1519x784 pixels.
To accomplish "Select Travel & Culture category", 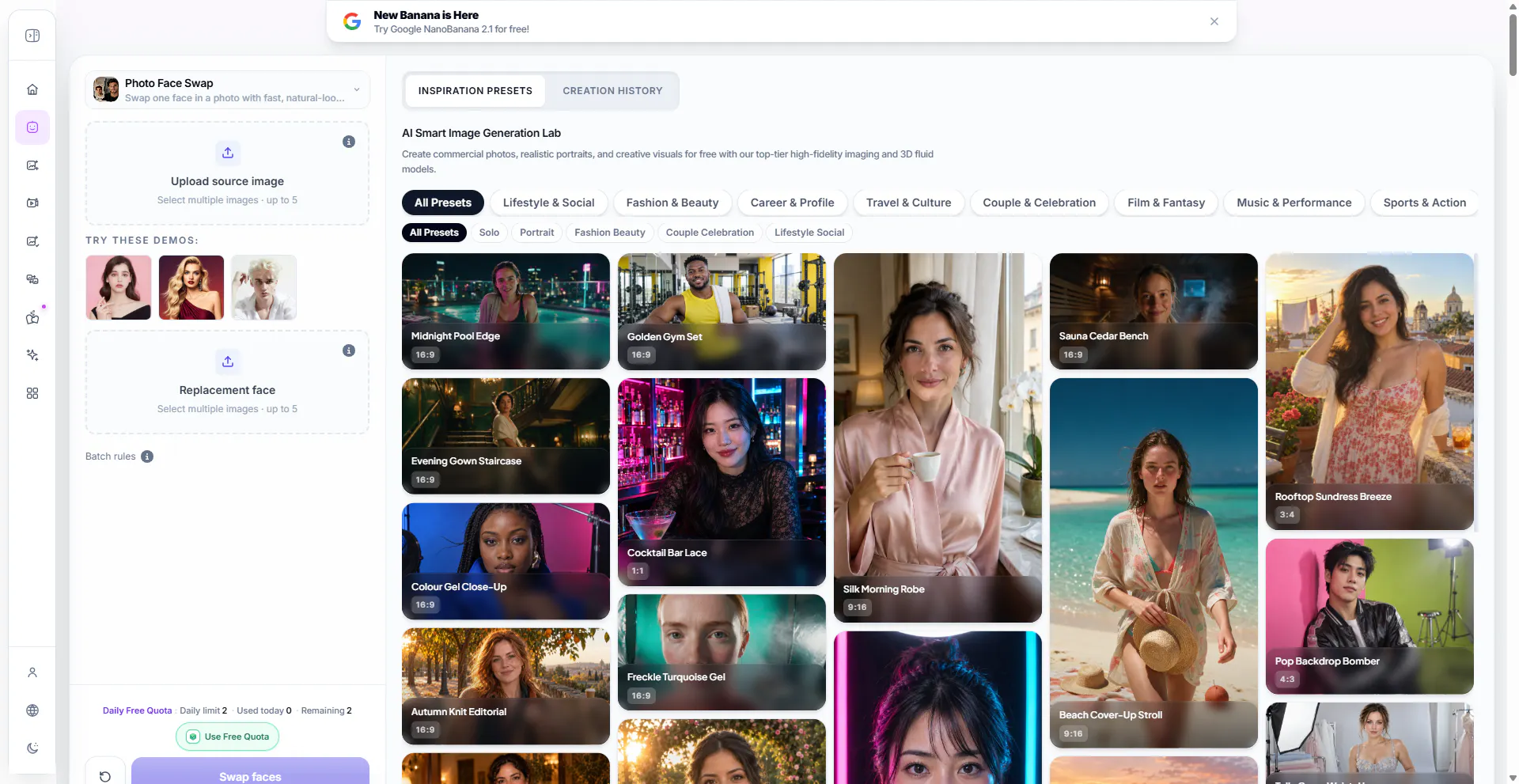I will point(909,203).
